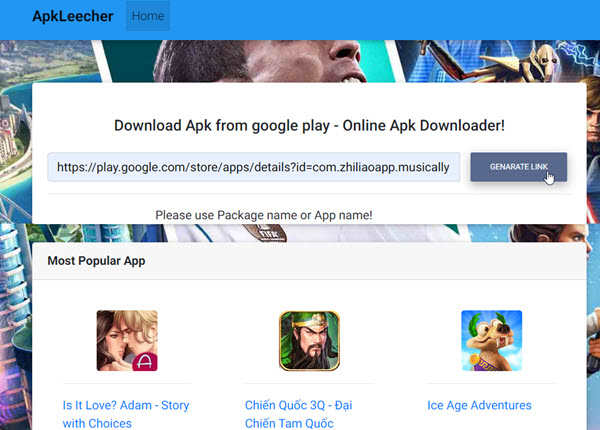Open the Is It Love? Adam app icon
Screen dimensions: 600x430
tap(127, 340)
